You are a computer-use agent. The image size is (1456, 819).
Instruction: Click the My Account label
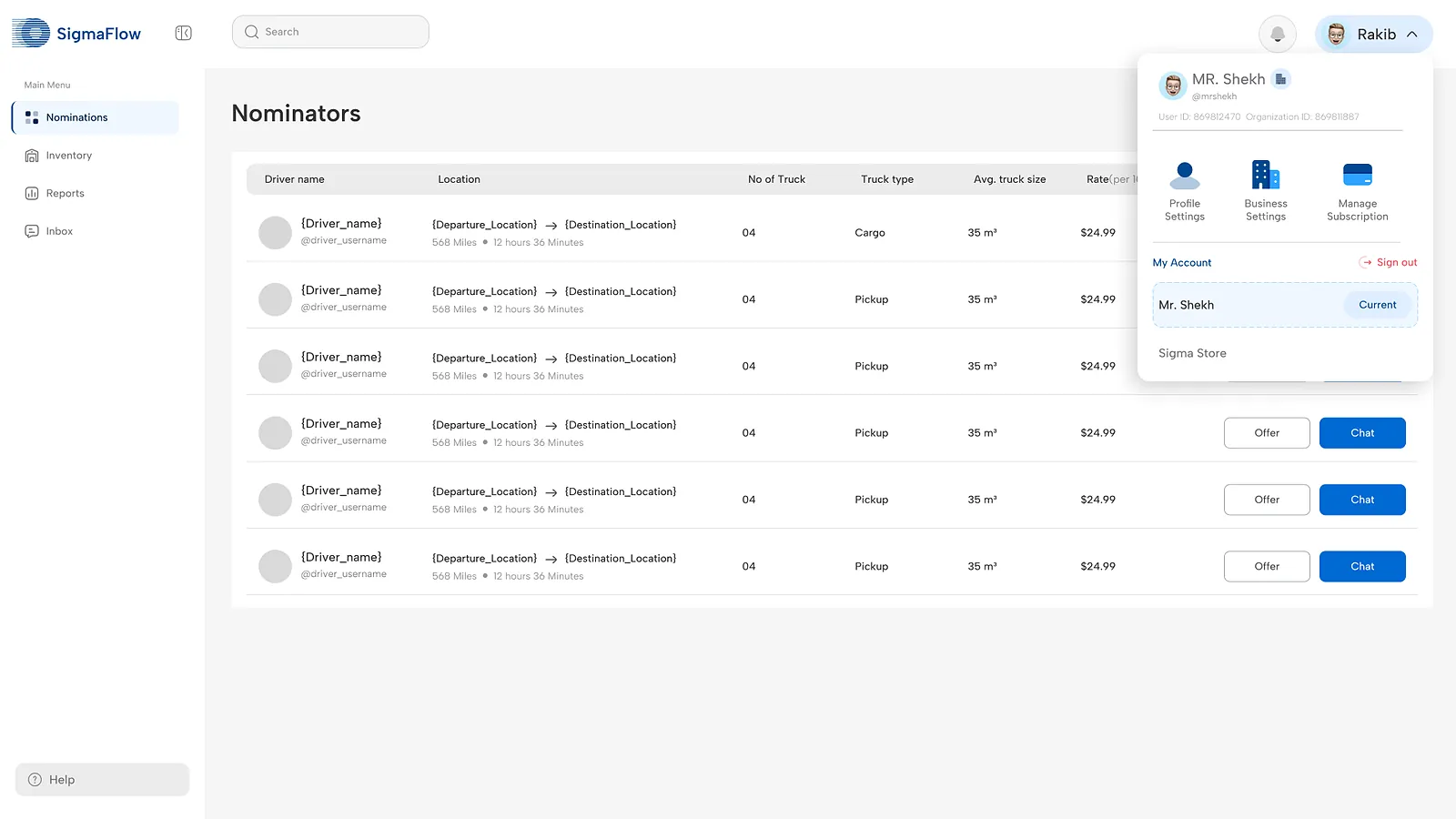(1182, 262)
